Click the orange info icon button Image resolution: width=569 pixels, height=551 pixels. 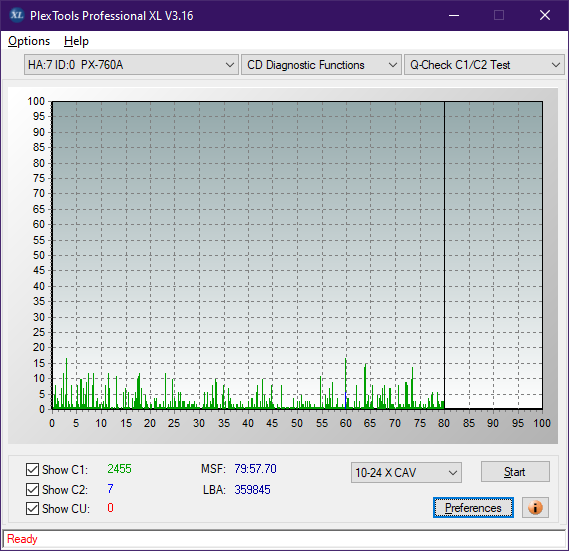coord(535,507)
